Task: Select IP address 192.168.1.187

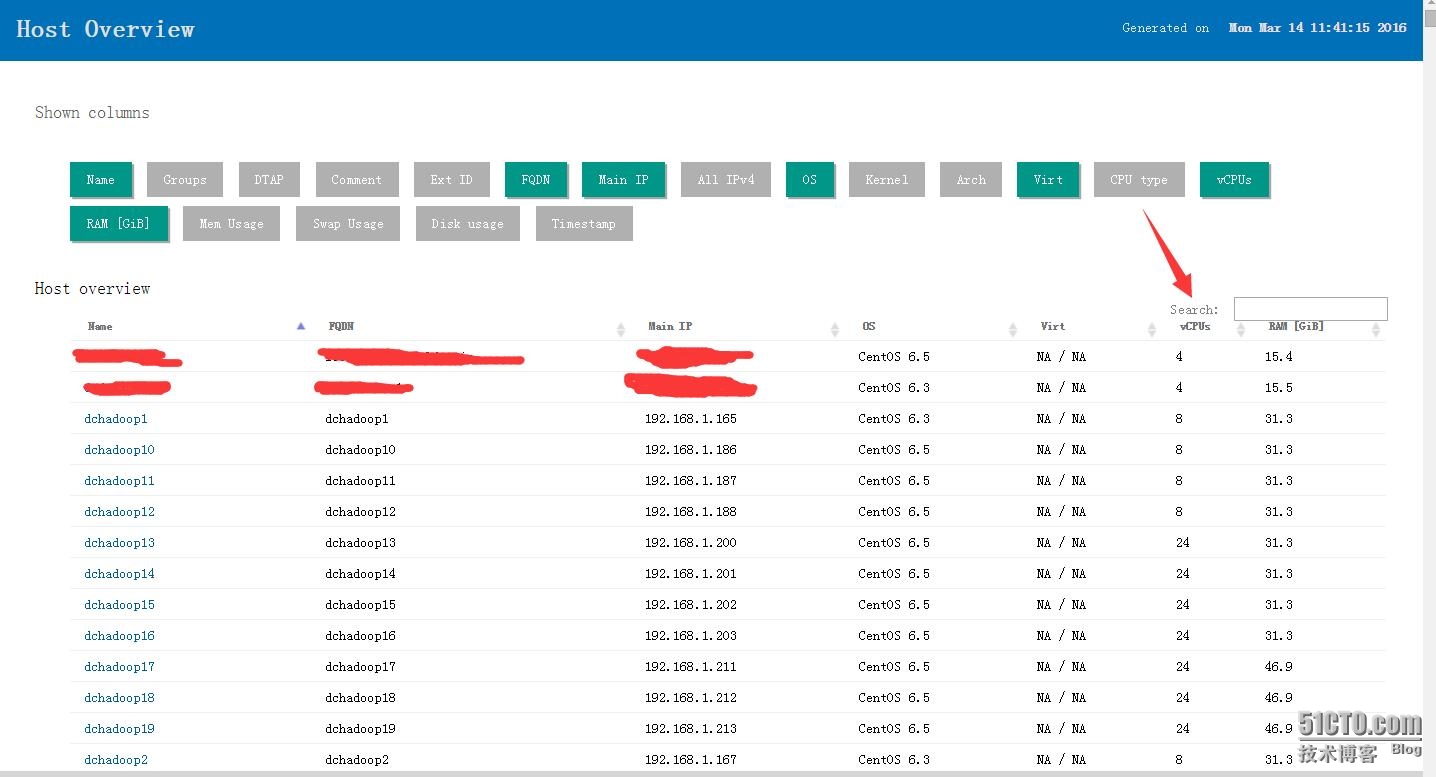Action: point(691,480)
